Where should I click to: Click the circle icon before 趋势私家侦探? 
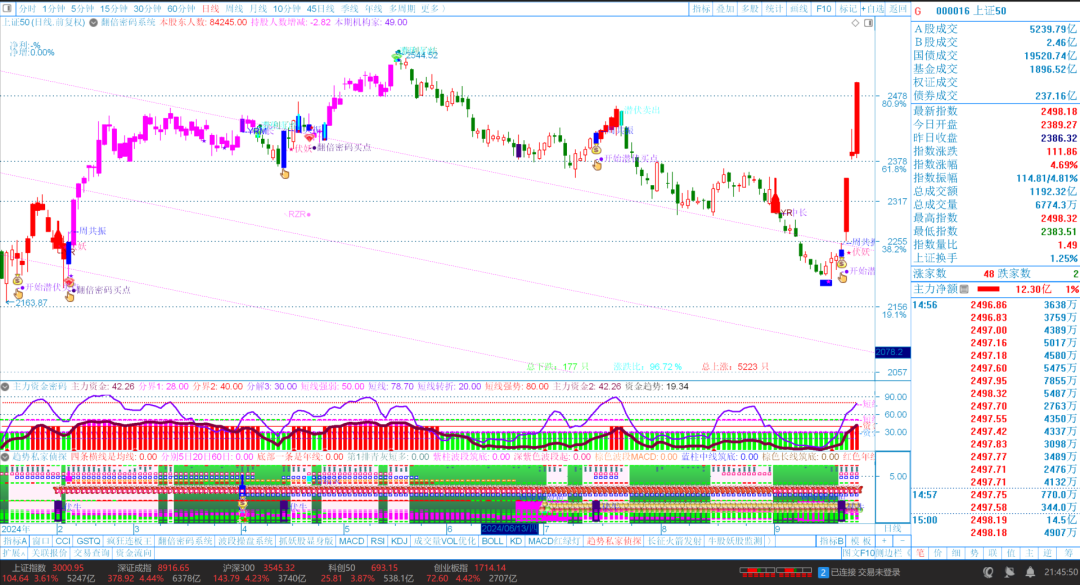pyautogui.click(x=5, y=457)
